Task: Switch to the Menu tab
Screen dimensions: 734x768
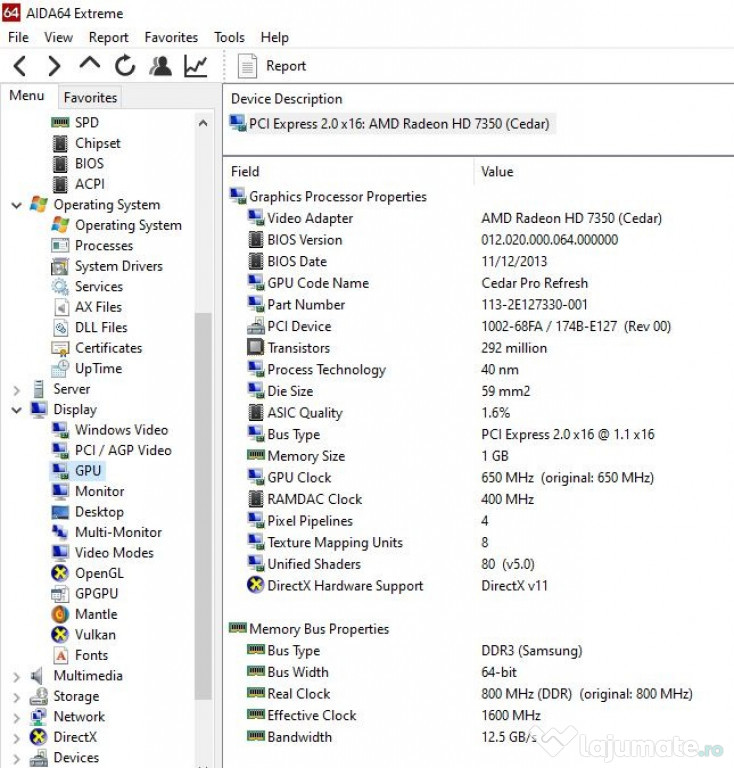Action: (x=27, y=96)
